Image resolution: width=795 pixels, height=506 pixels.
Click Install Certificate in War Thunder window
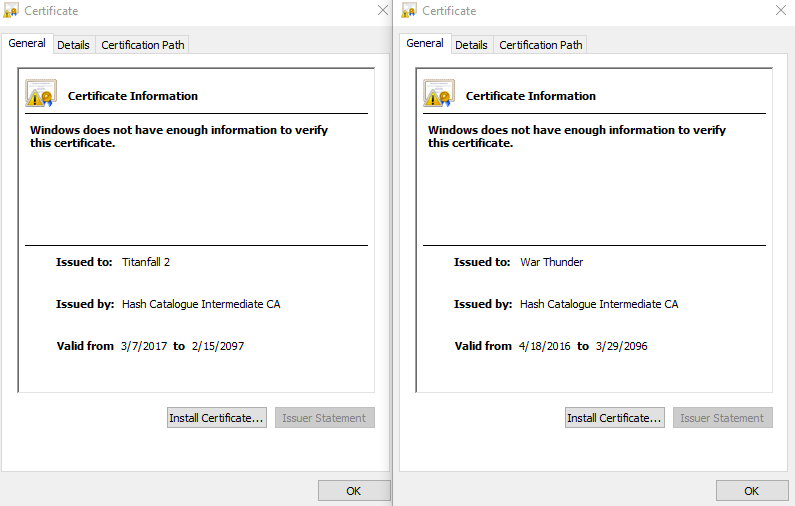(x=615, y=418)
